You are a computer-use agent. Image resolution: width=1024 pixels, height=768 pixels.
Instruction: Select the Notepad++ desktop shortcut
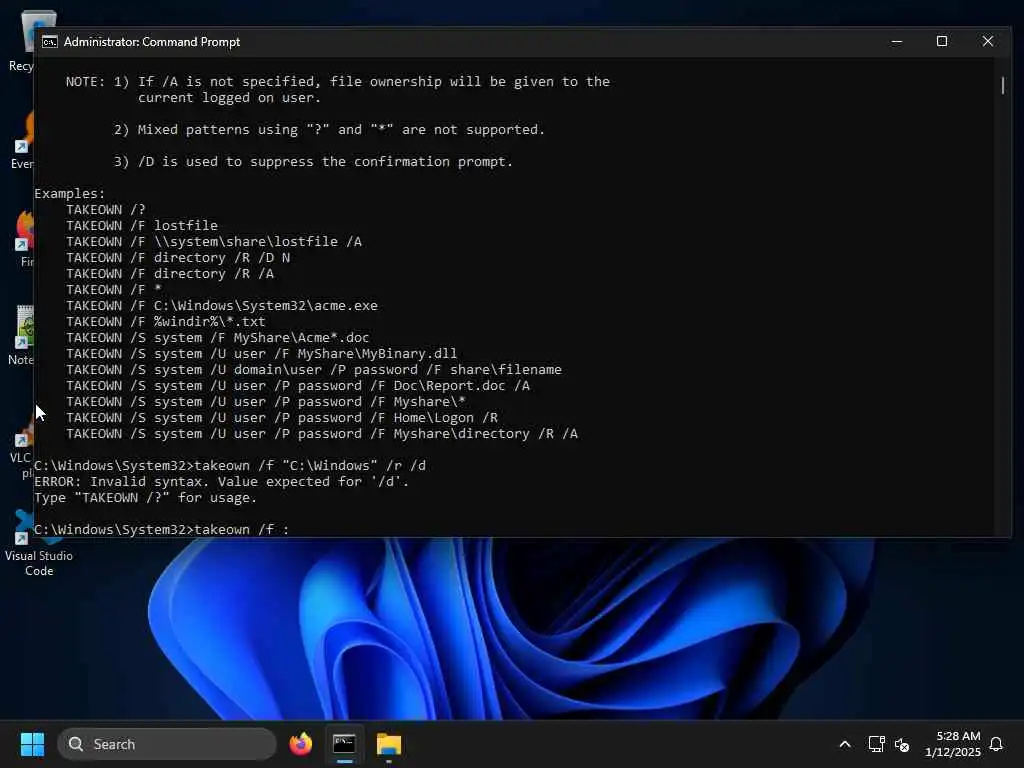(x=20, y=336)
